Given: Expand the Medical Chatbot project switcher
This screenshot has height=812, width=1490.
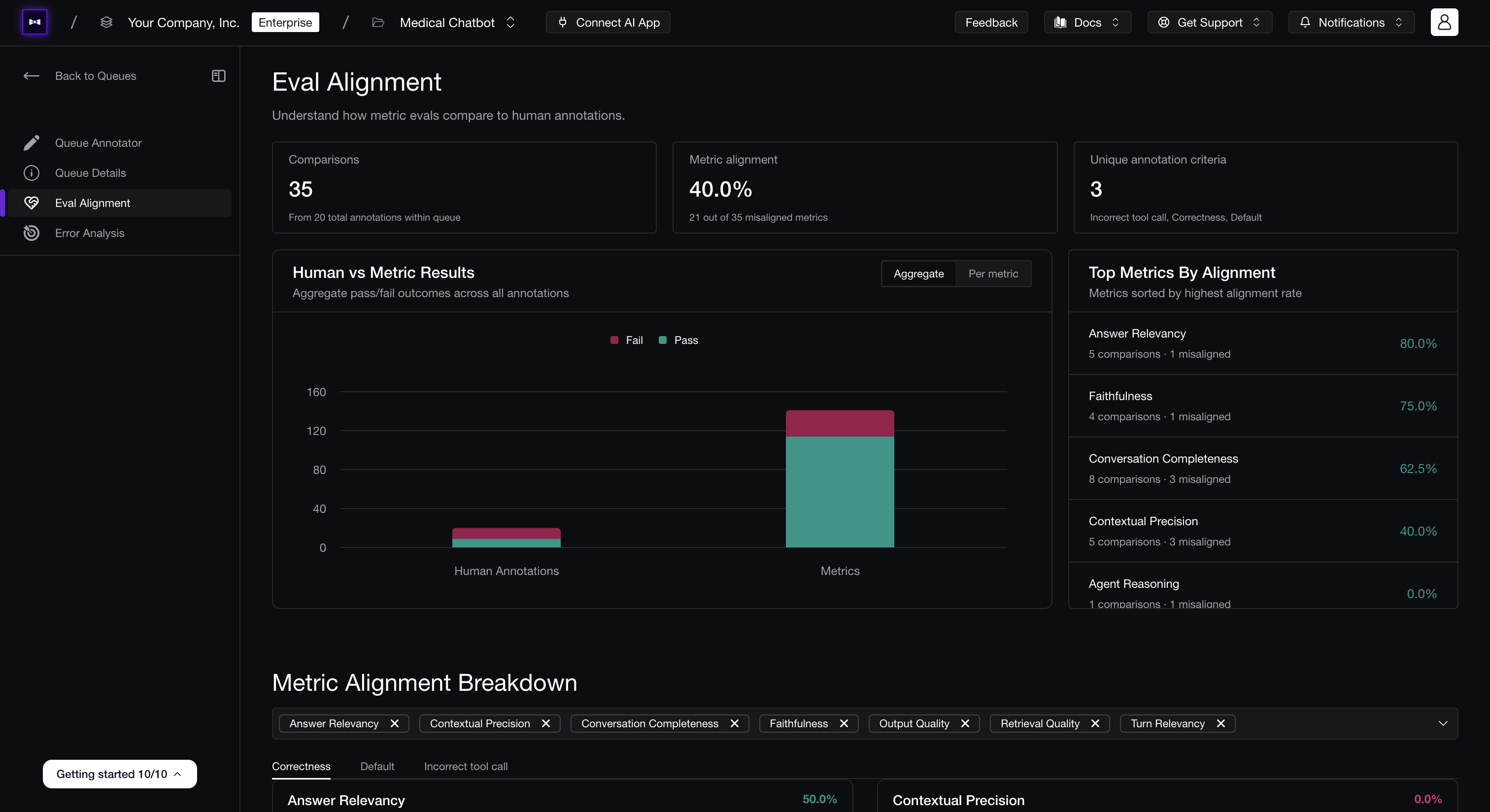Looking at the screenshot, I should coord(510,22).
